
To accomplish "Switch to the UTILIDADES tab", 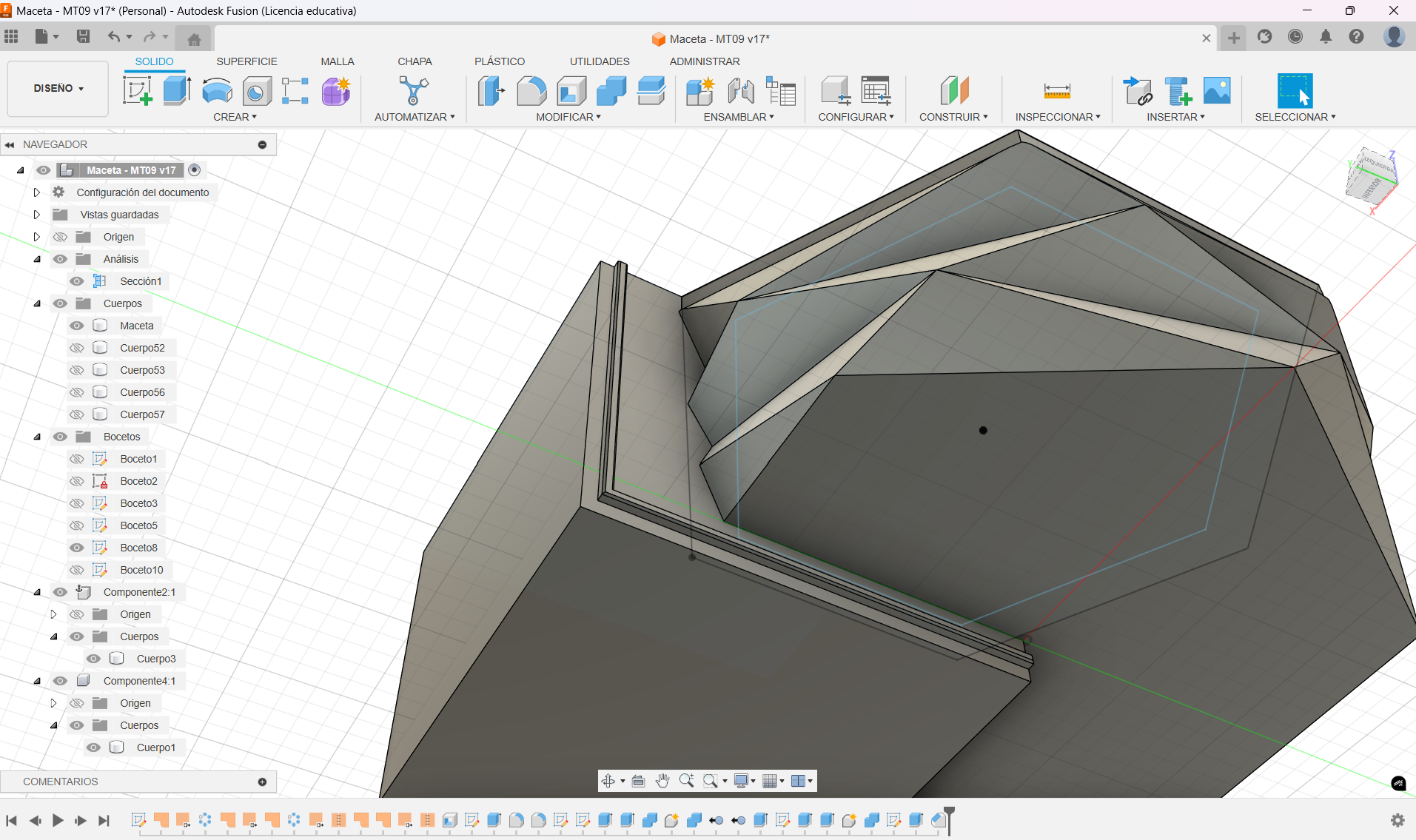I will click(x=600, y=61).
